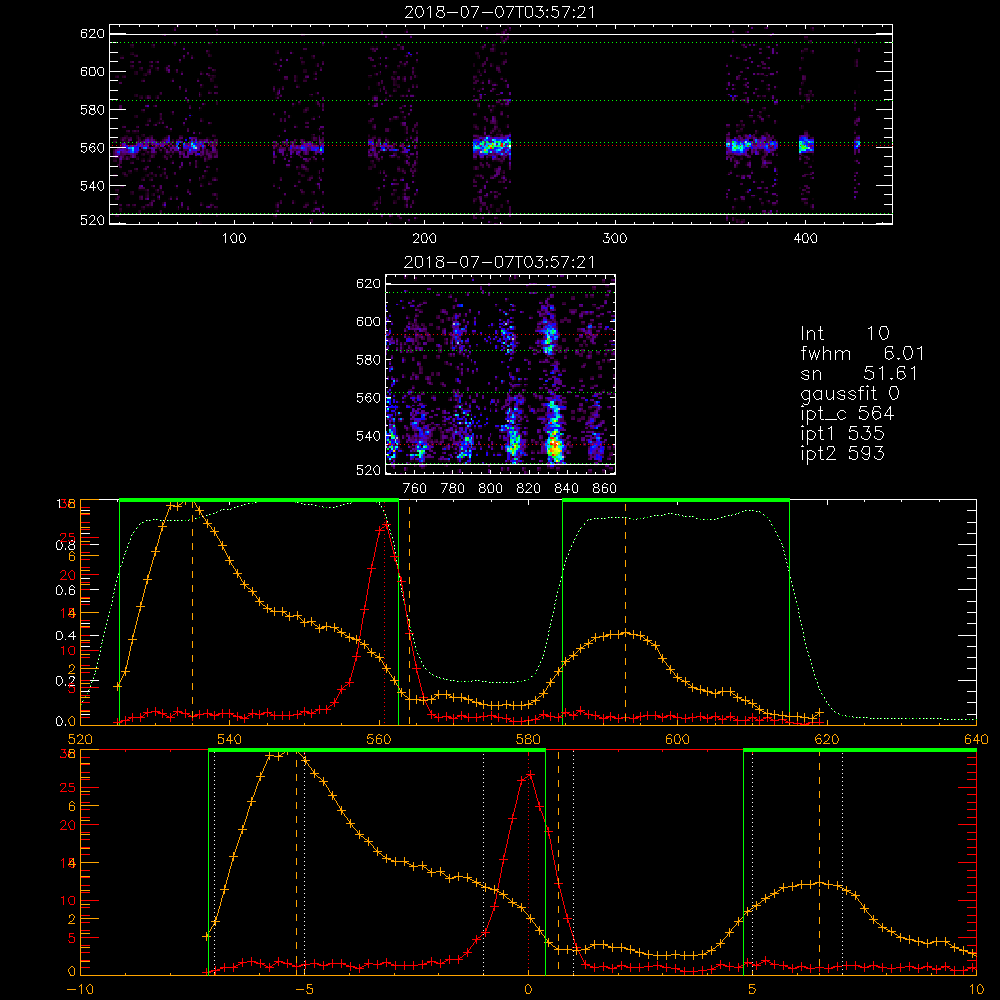Click the 760 x-axis label of middle spectrogram

click(x=415, y=489)
